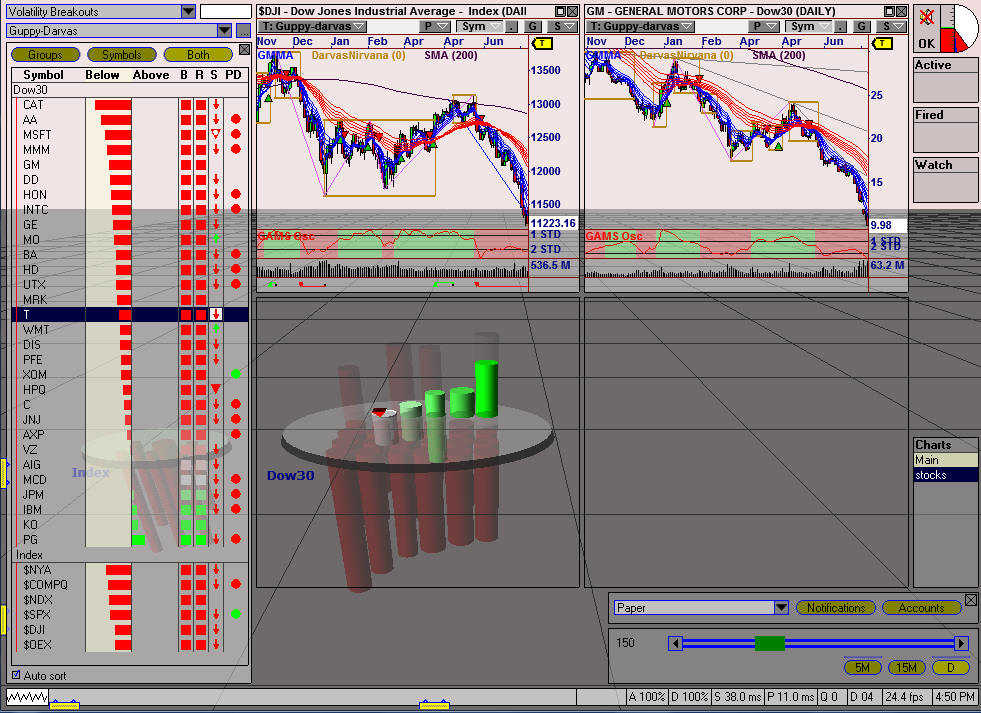Click the green up arrow in the WMT row

pos(216,329)
